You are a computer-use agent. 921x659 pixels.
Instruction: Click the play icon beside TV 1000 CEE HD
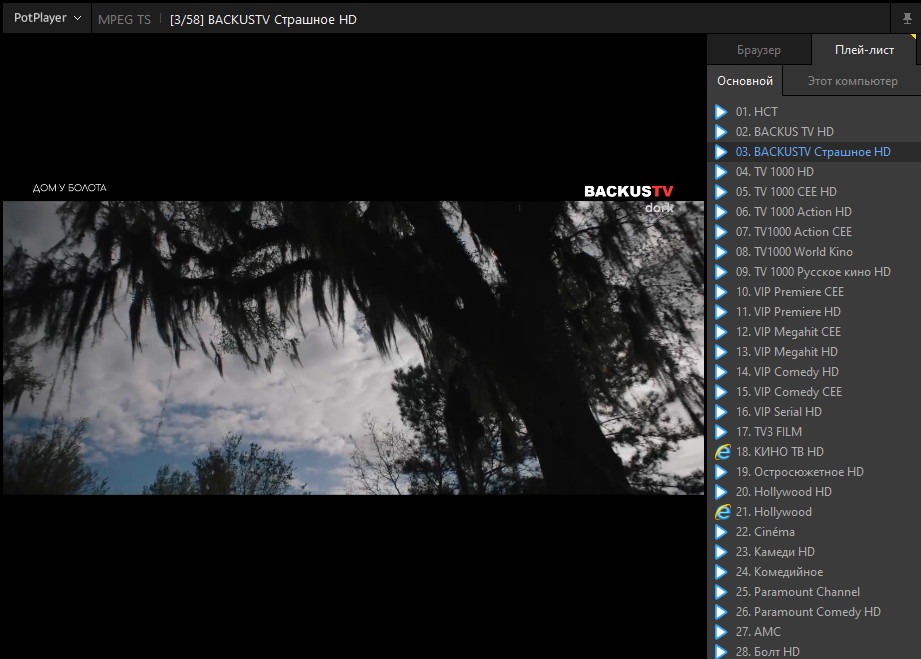721,191
